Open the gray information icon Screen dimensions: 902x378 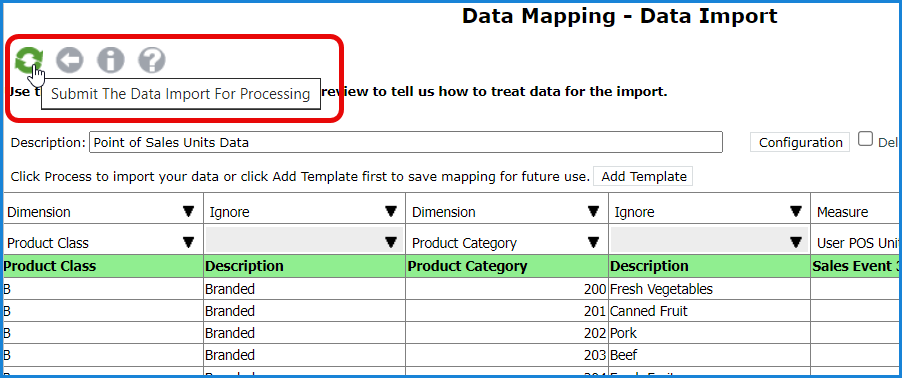click(x=110, y=60)
